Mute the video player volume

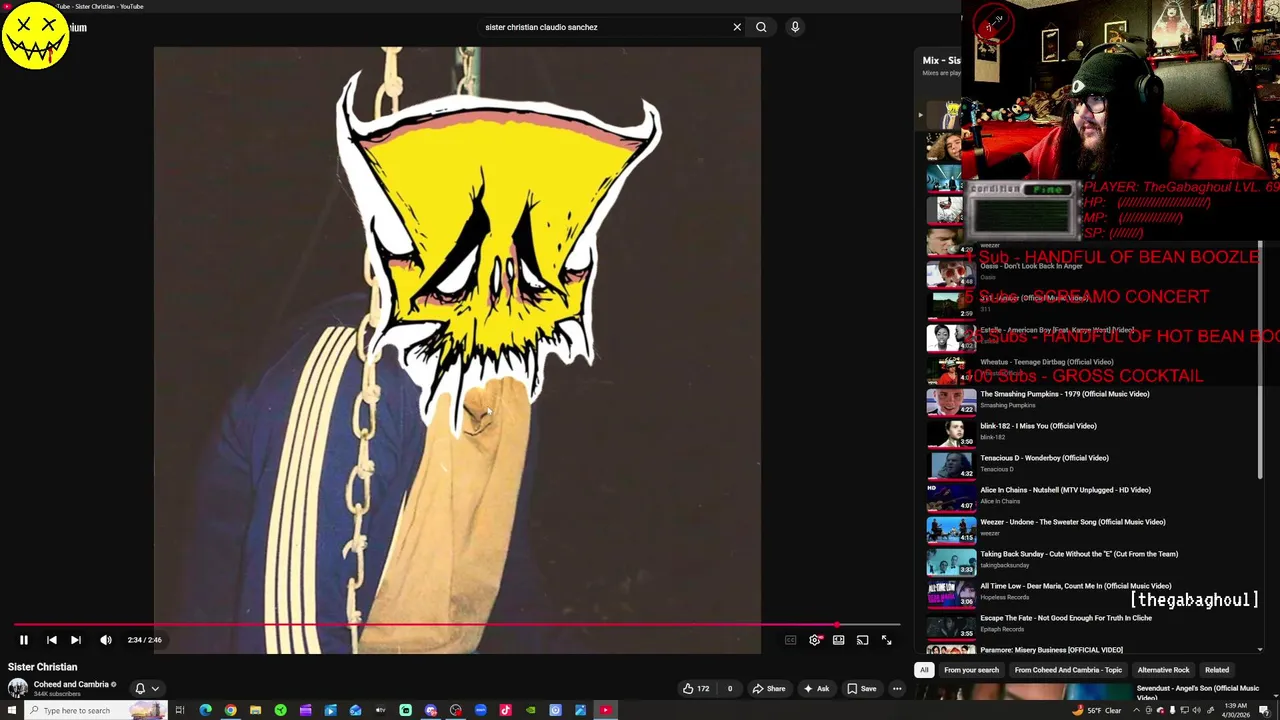[106, 640]
